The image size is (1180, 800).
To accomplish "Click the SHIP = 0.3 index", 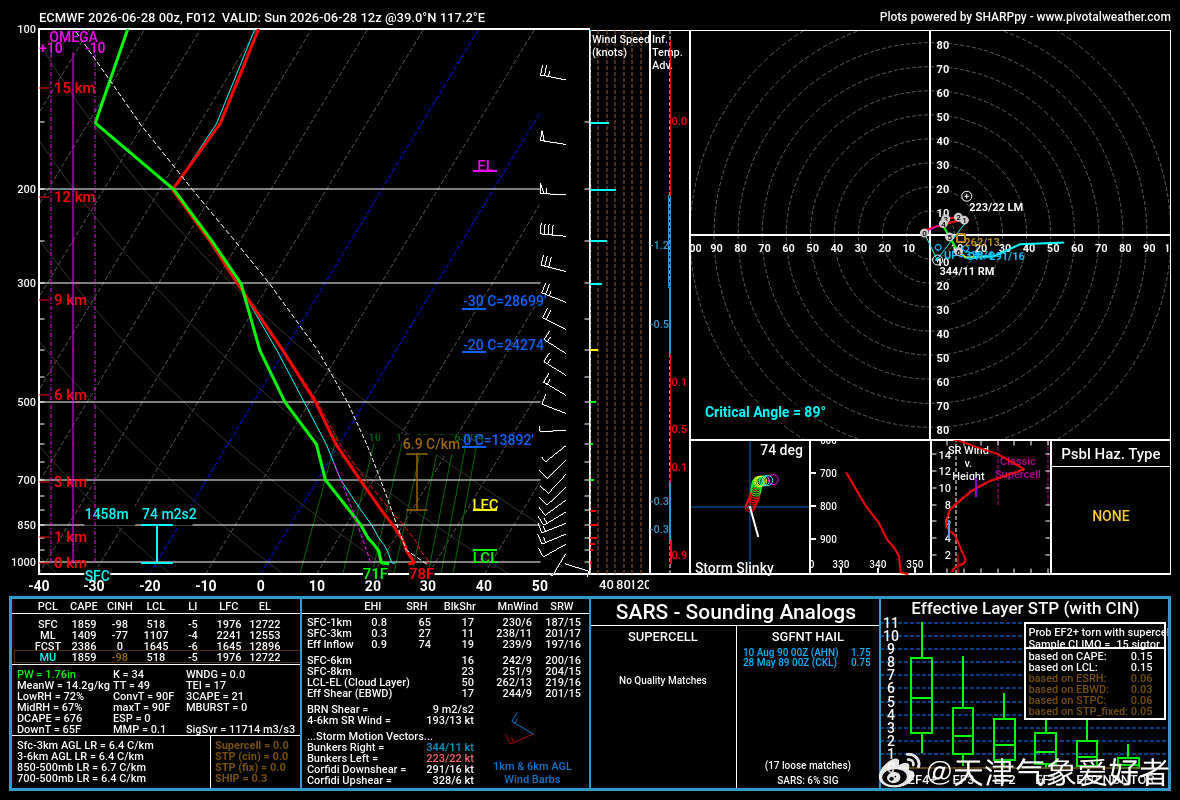I will 241,778.
